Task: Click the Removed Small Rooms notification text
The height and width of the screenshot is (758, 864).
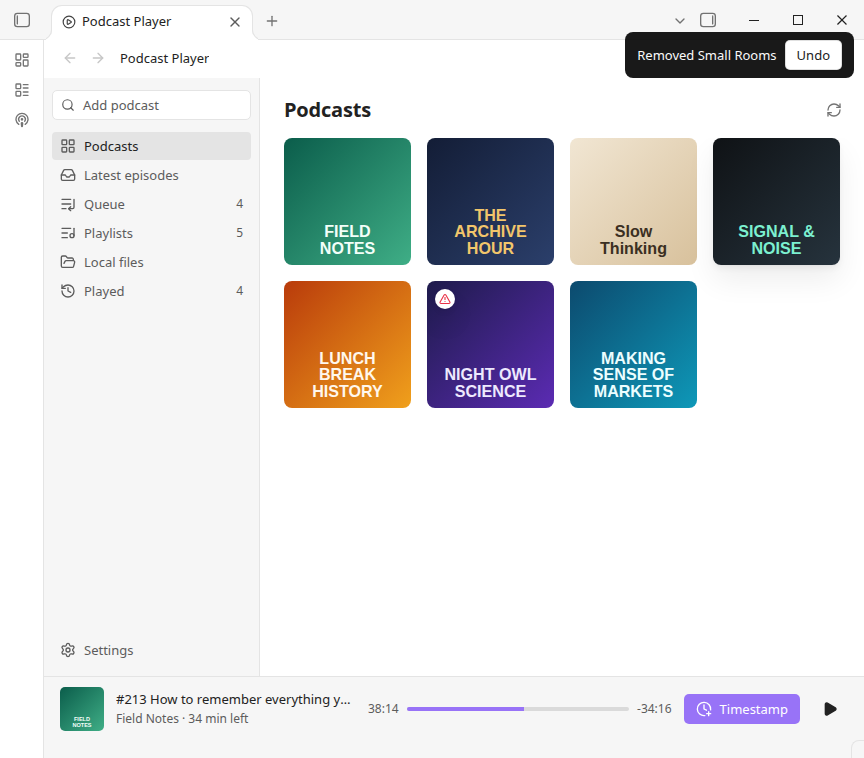Action: (706, 56)
